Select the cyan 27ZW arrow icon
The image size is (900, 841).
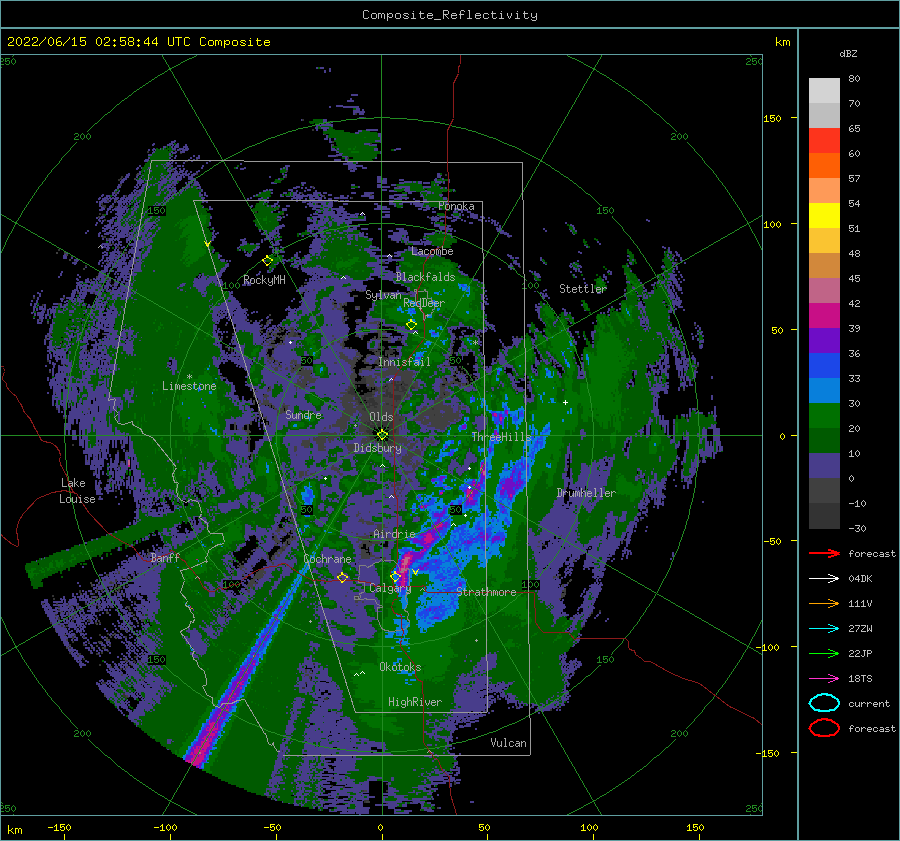point(824,629)
